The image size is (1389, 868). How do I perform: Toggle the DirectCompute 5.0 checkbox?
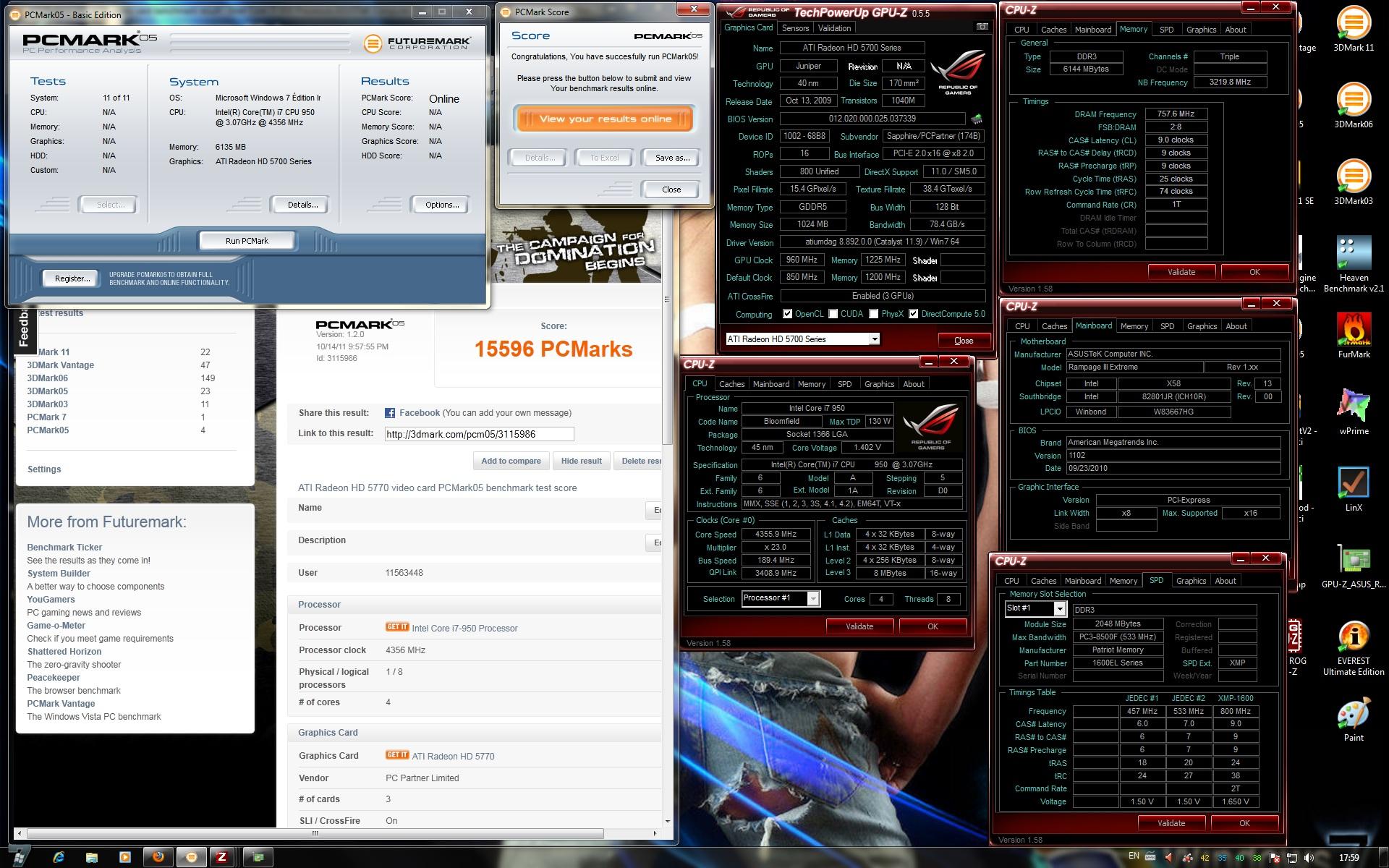point(914,314)
